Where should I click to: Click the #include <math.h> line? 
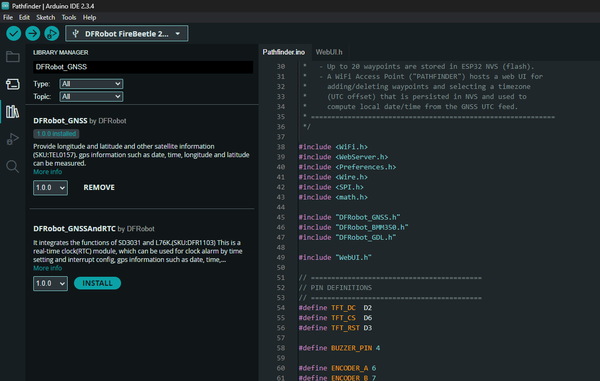coord(333,197)
